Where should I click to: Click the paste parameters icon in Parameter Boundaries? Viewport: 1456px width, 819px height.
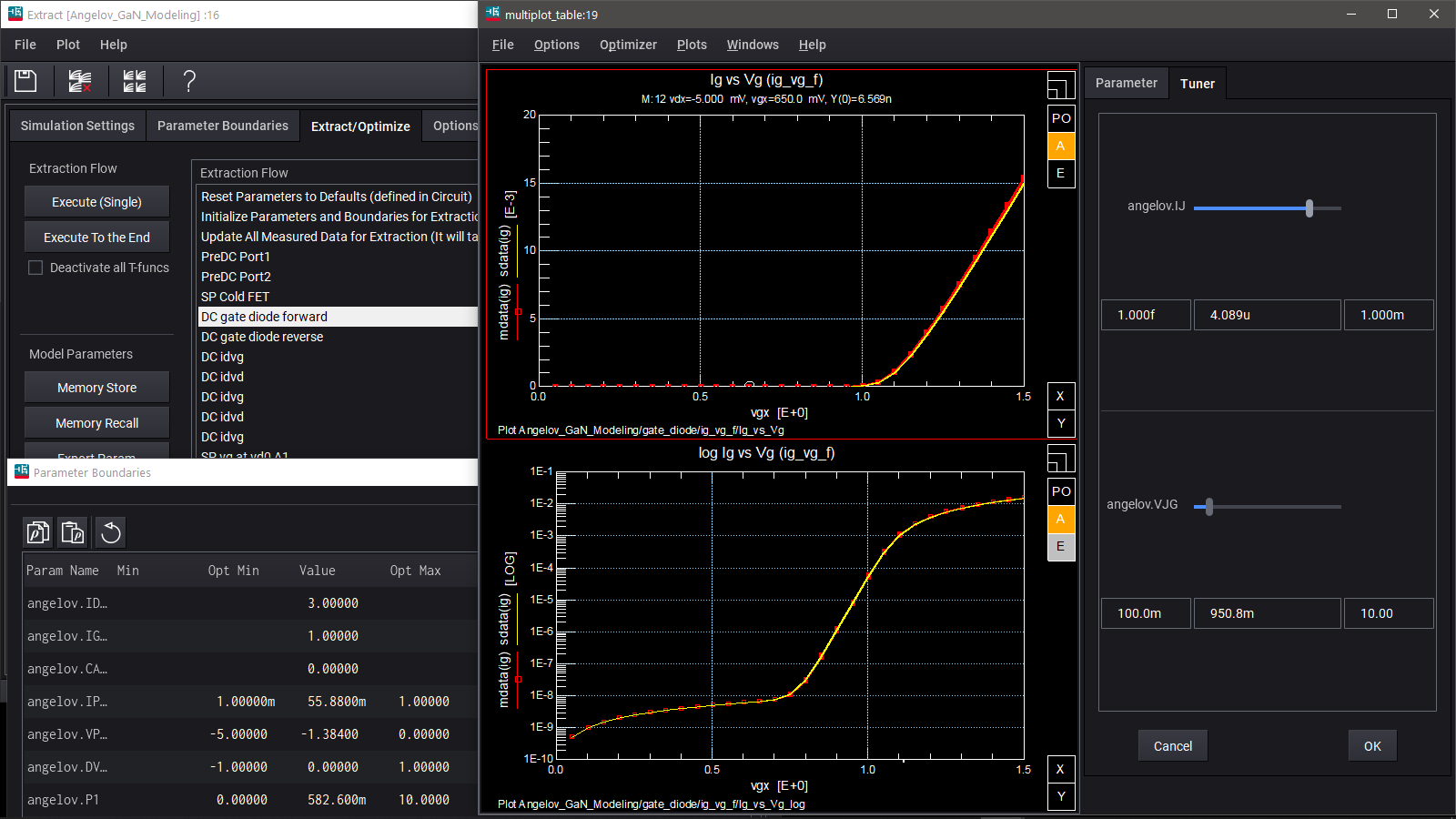pyautogui.click(x=73, y=532)
